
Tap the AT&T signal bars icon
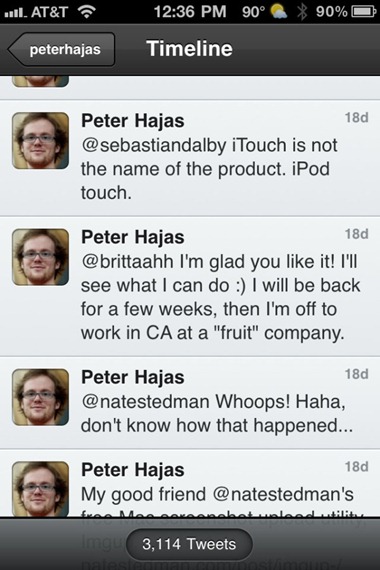[x=16, y=13]
